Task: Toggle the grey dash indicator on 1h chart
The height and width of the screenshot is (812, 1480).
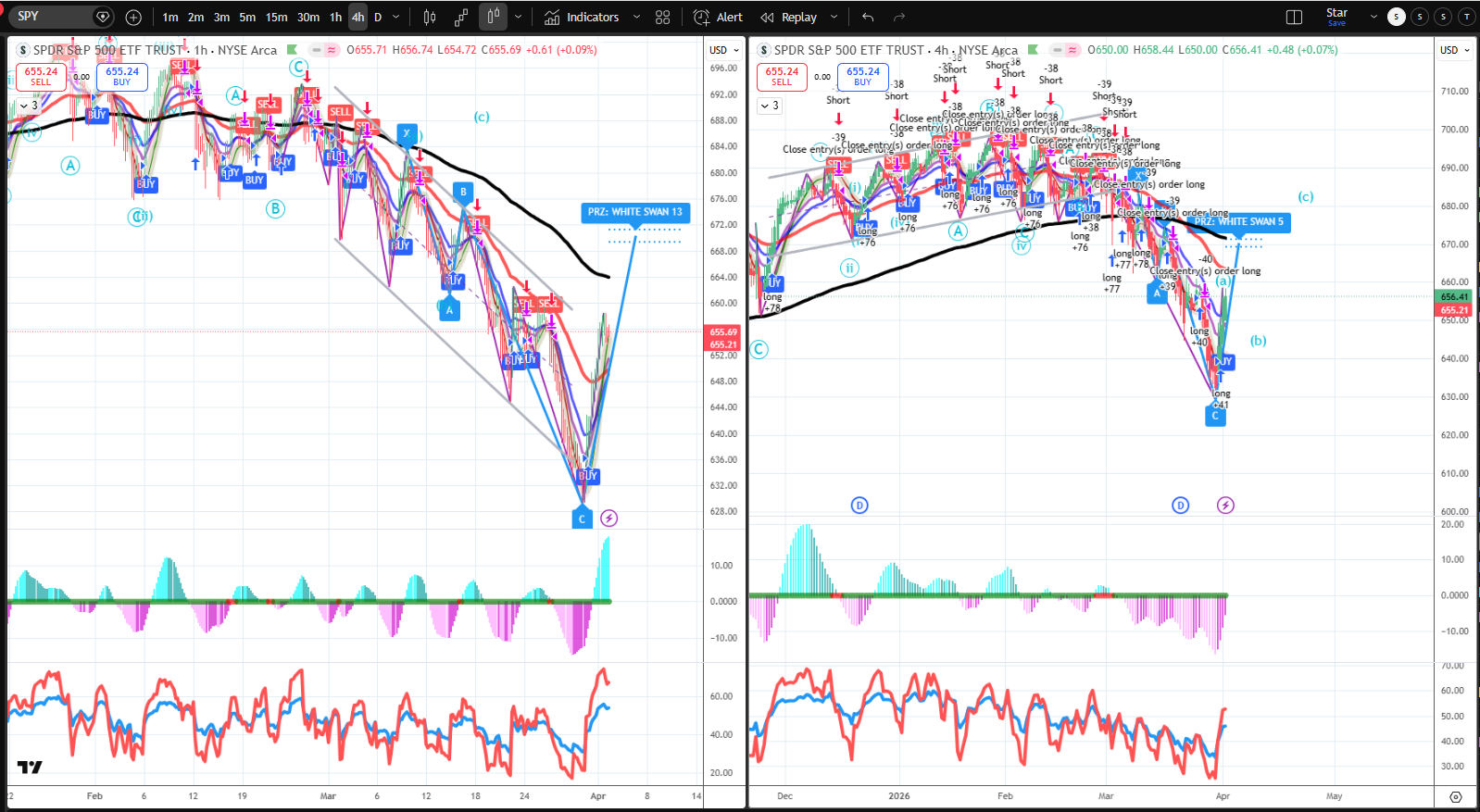Action: click(x=317, y=50)
